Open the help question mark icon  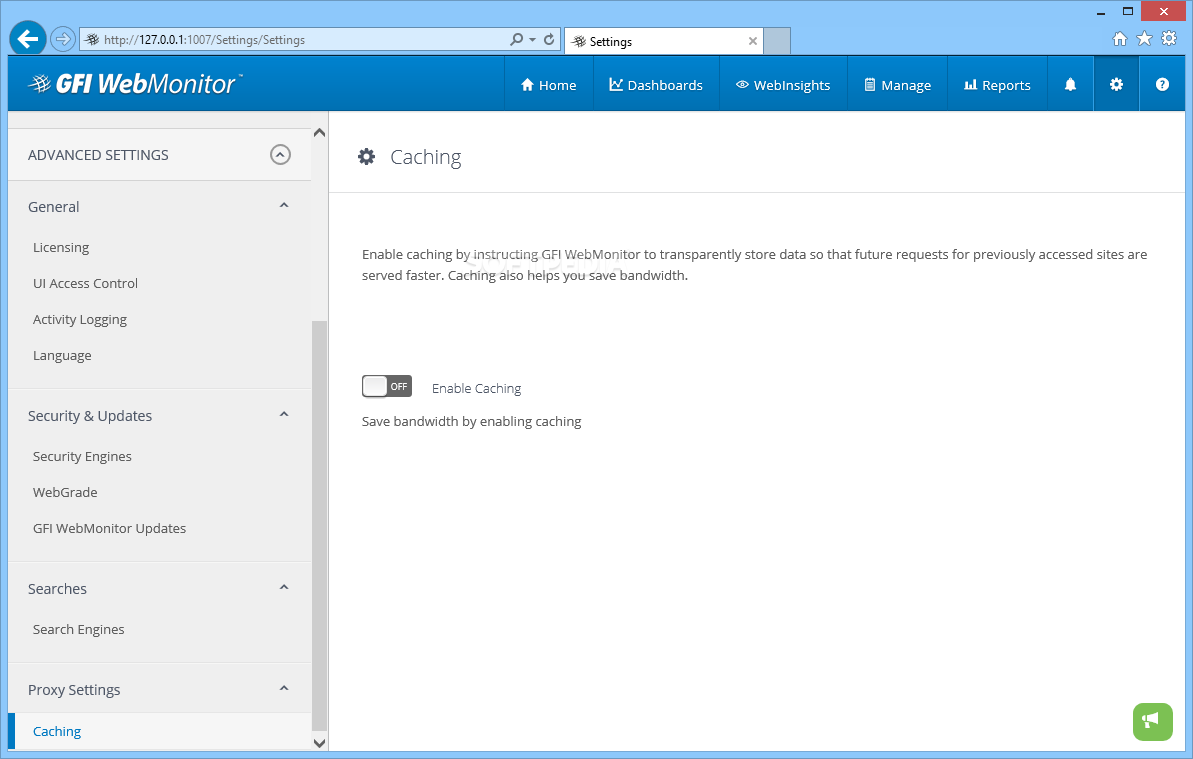(1162, 84)
